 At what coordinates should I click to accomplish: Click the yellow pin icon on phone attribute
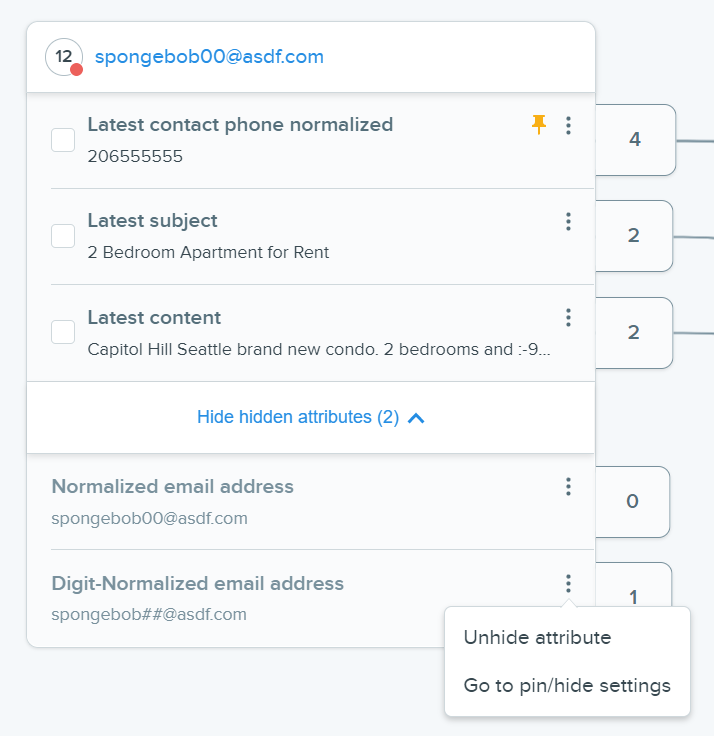(539, 125)
